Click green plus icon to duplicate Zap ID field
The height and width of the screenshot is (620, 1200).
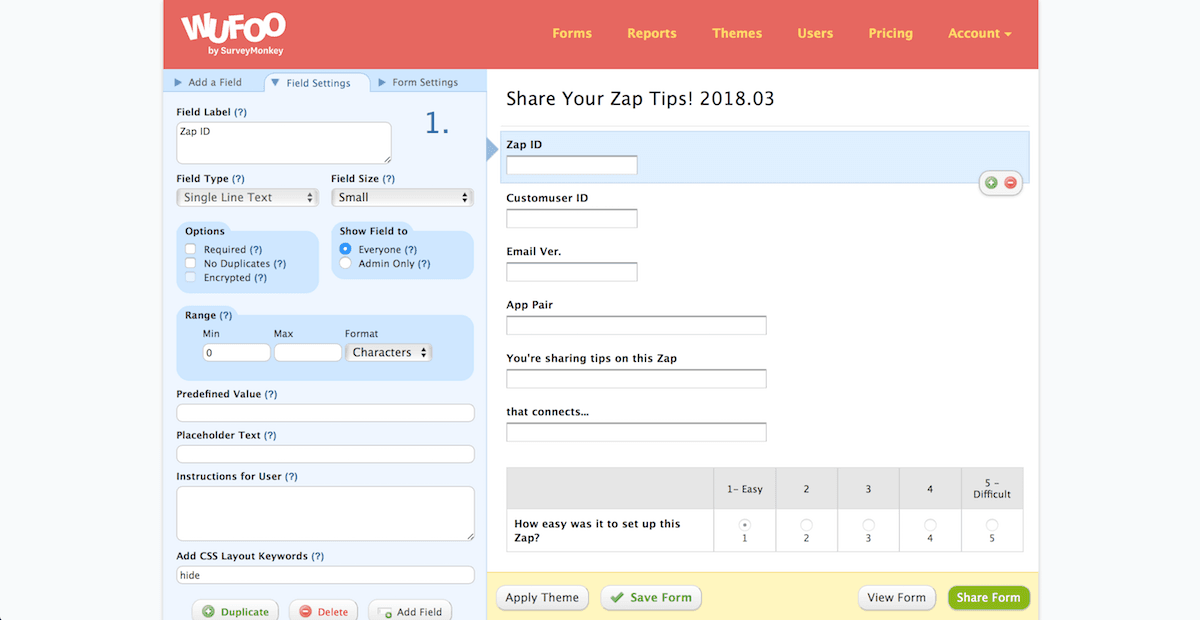click(991, 183)
